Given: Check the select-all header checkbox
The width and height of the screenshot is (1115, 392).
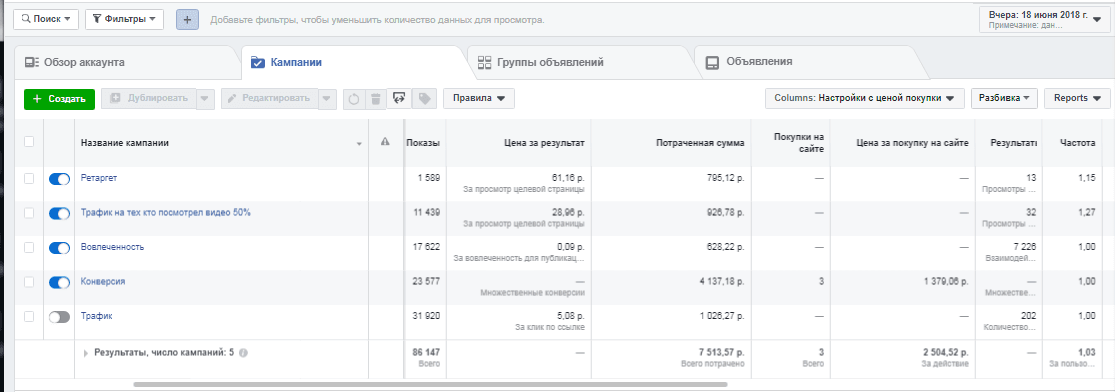Looking at the screenshot, I should pos(29,142).
